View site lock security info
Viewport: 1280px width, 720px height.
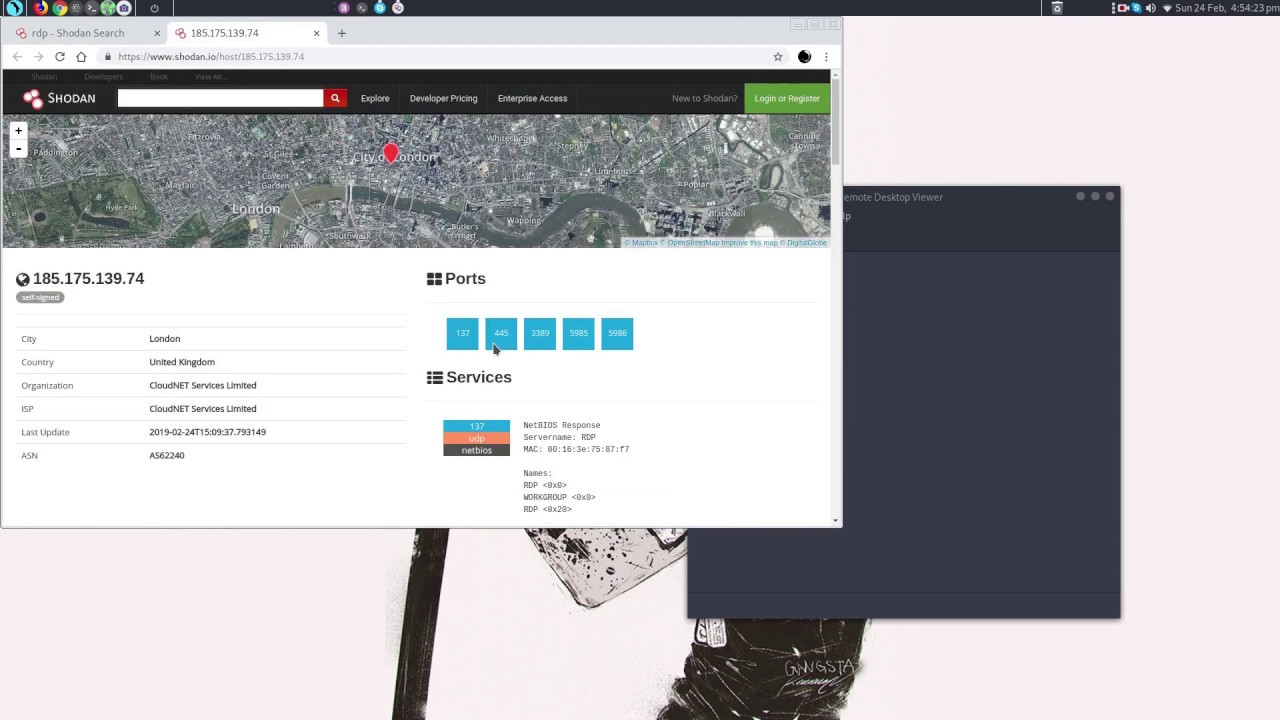click(x=108, y=57)
